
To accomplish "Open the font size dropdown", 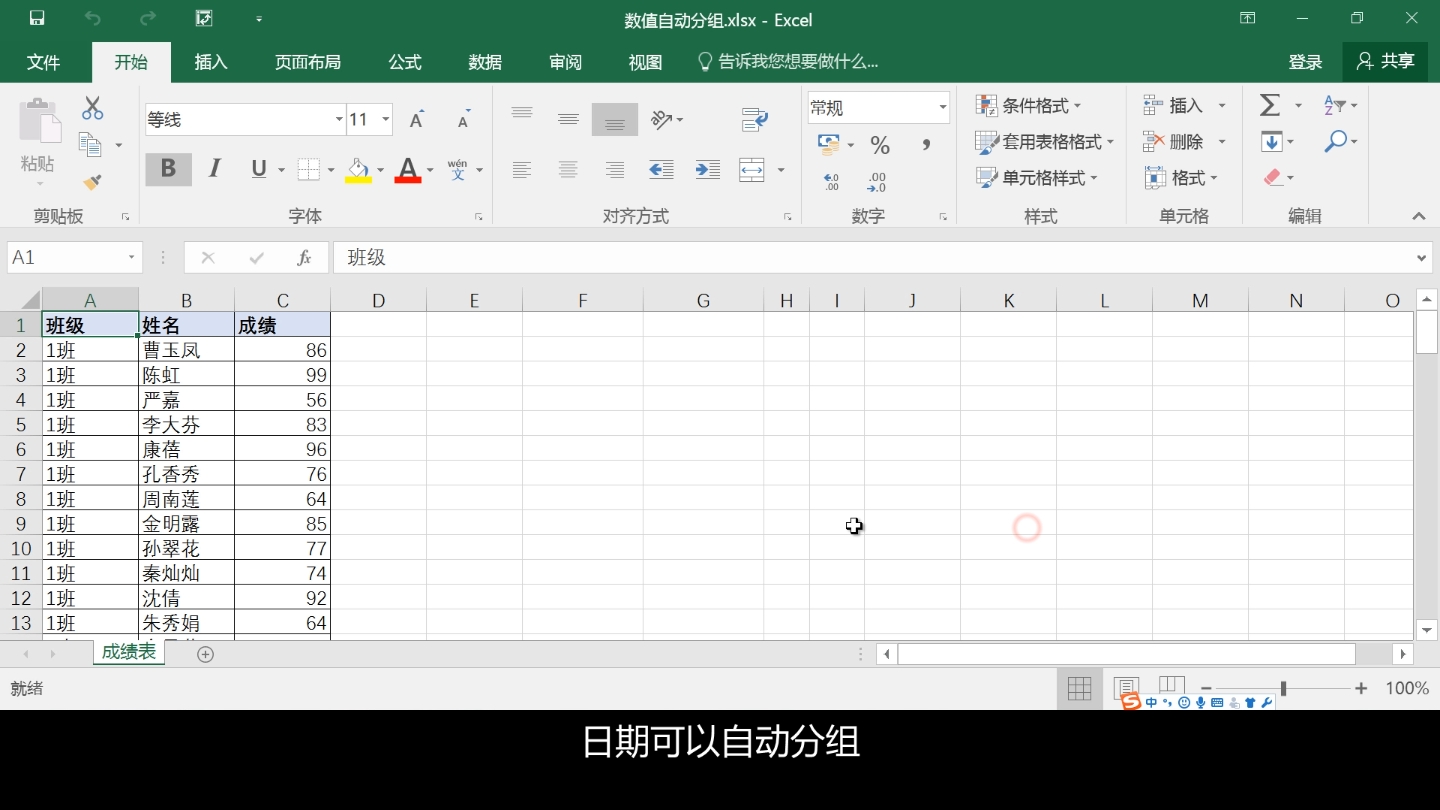I will point(386,119).
